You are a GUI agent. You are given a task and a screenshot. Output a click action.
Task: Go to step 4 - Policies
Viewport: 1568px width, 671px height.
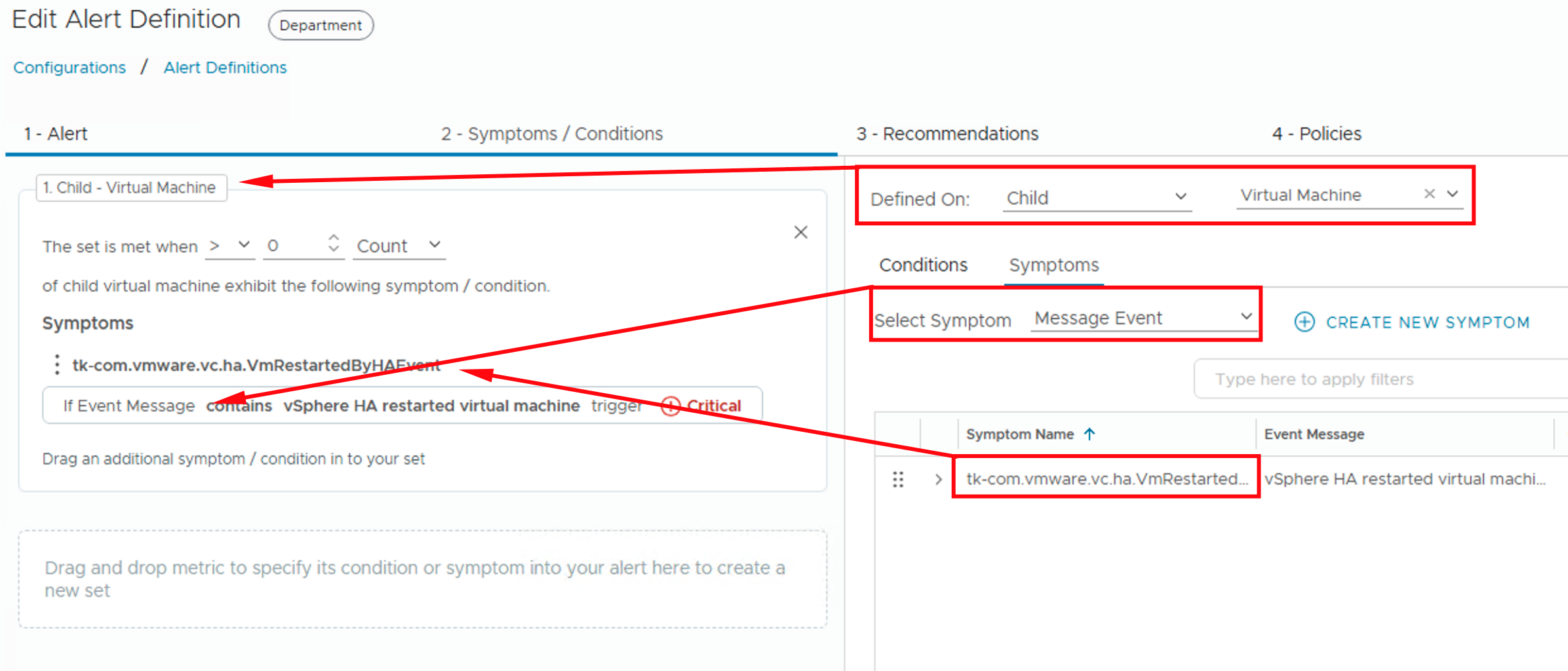pyautogui.click(x=1316, y=134)
